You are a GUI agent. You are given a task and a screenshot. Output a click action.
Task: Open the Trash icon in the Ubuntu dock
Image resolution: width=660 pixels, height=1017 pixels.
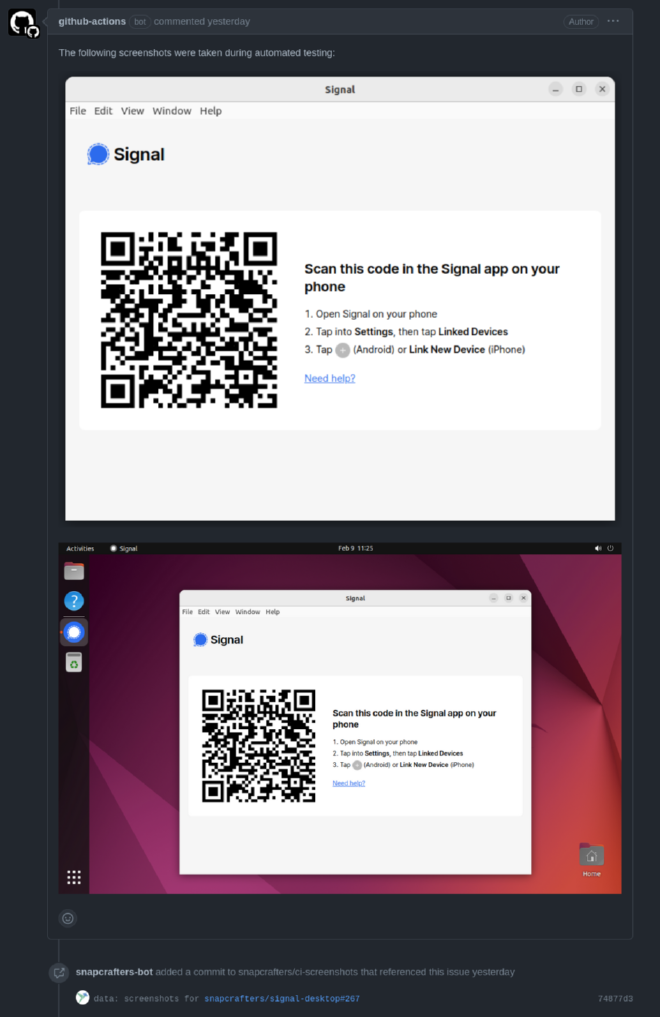(74, 662)
